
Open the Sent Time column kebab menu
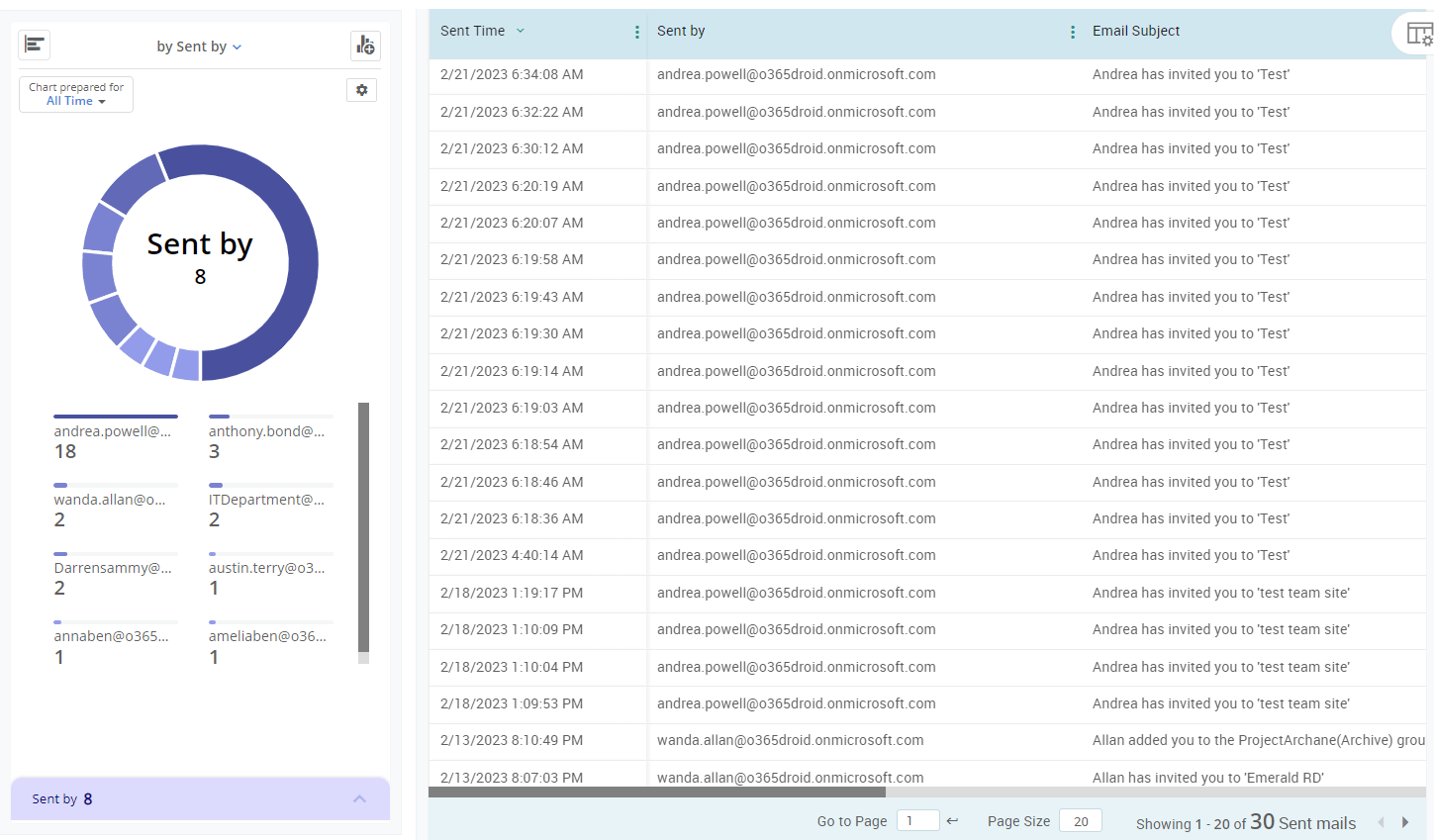pyautogui.click(x=637, y=31)
